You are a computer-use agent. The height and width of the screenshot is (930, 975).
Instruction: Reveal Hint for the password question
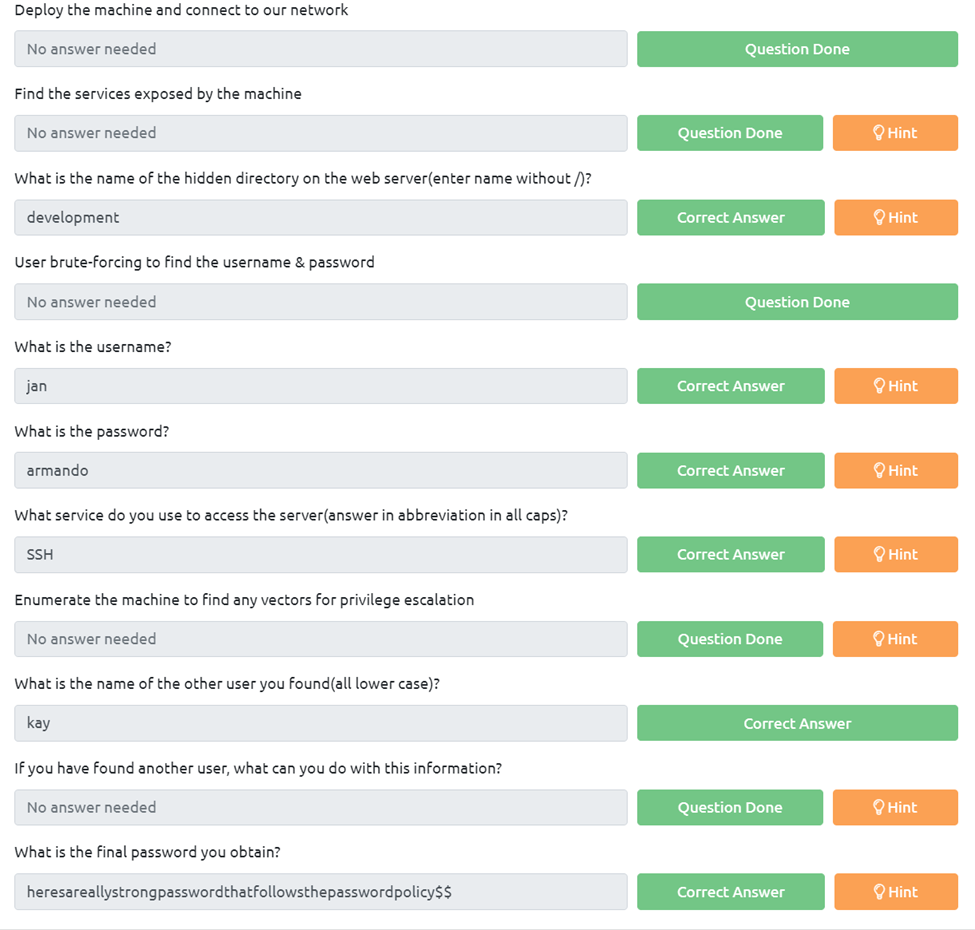coord(895,470)
